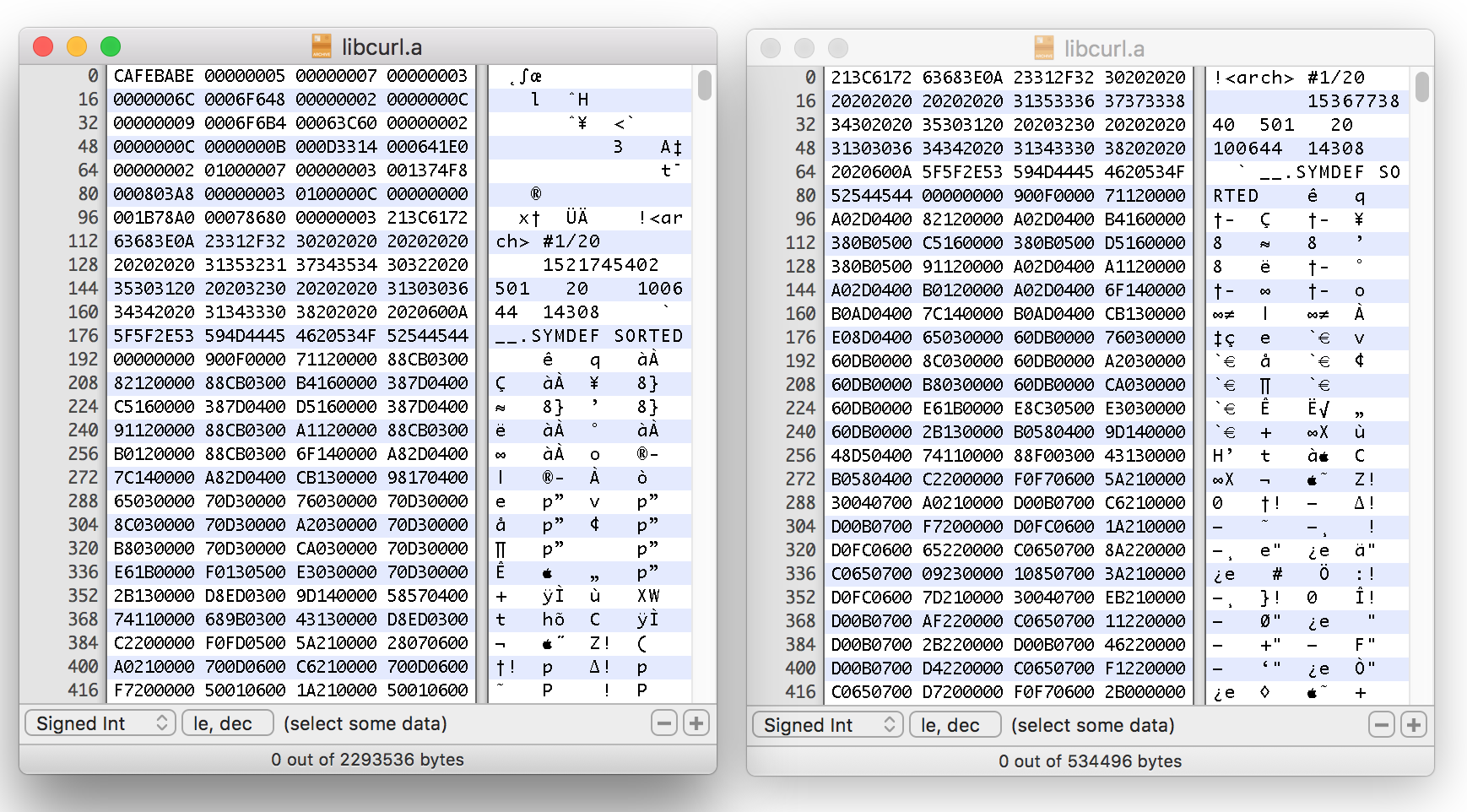Click offset 416 in right window line numbers
Image resolution: width=1467 pixels, height=812 pixels.
click(800, 692)
